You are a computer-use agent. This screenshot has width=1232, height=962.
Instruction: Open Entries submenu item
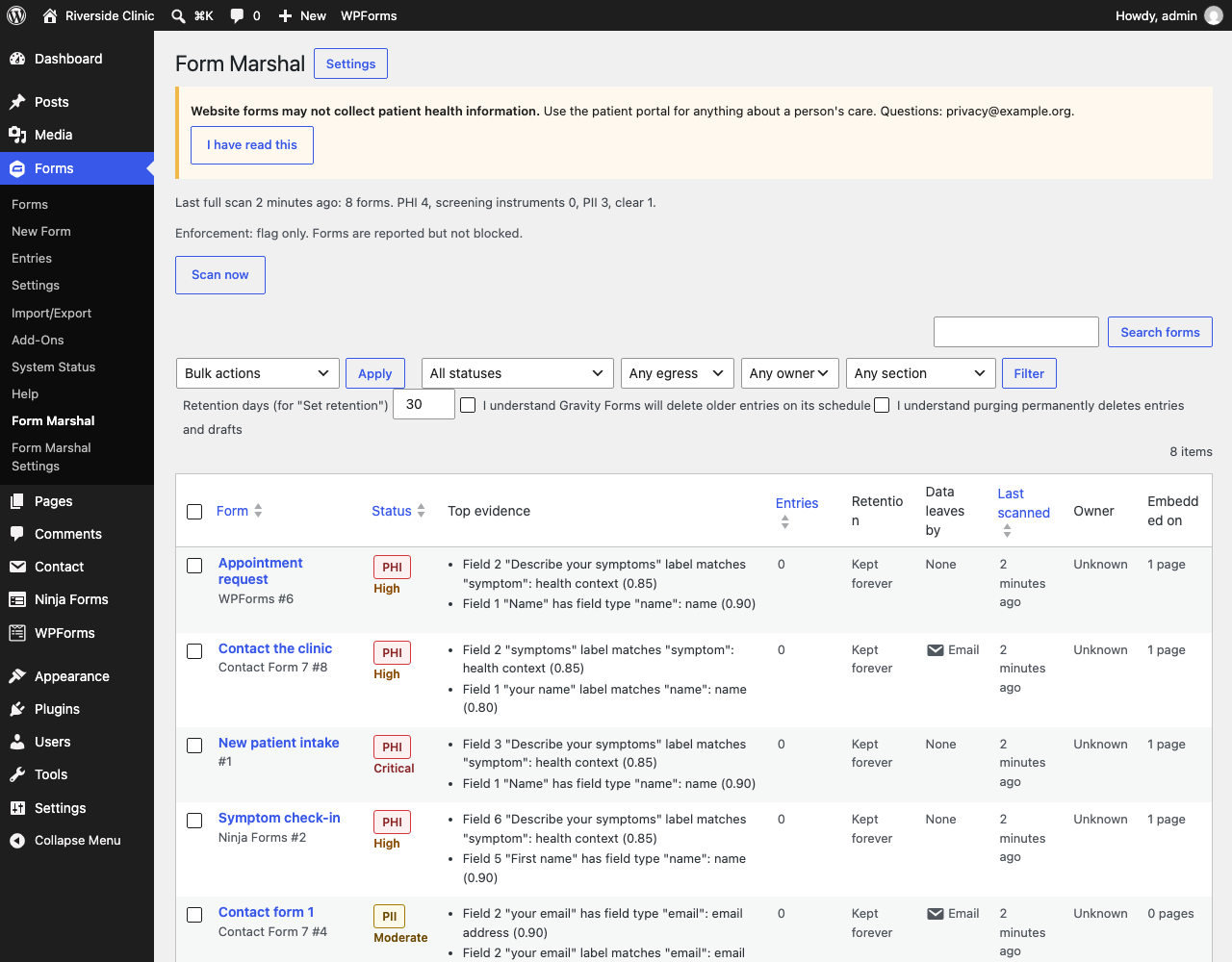(x=32, y=258)
